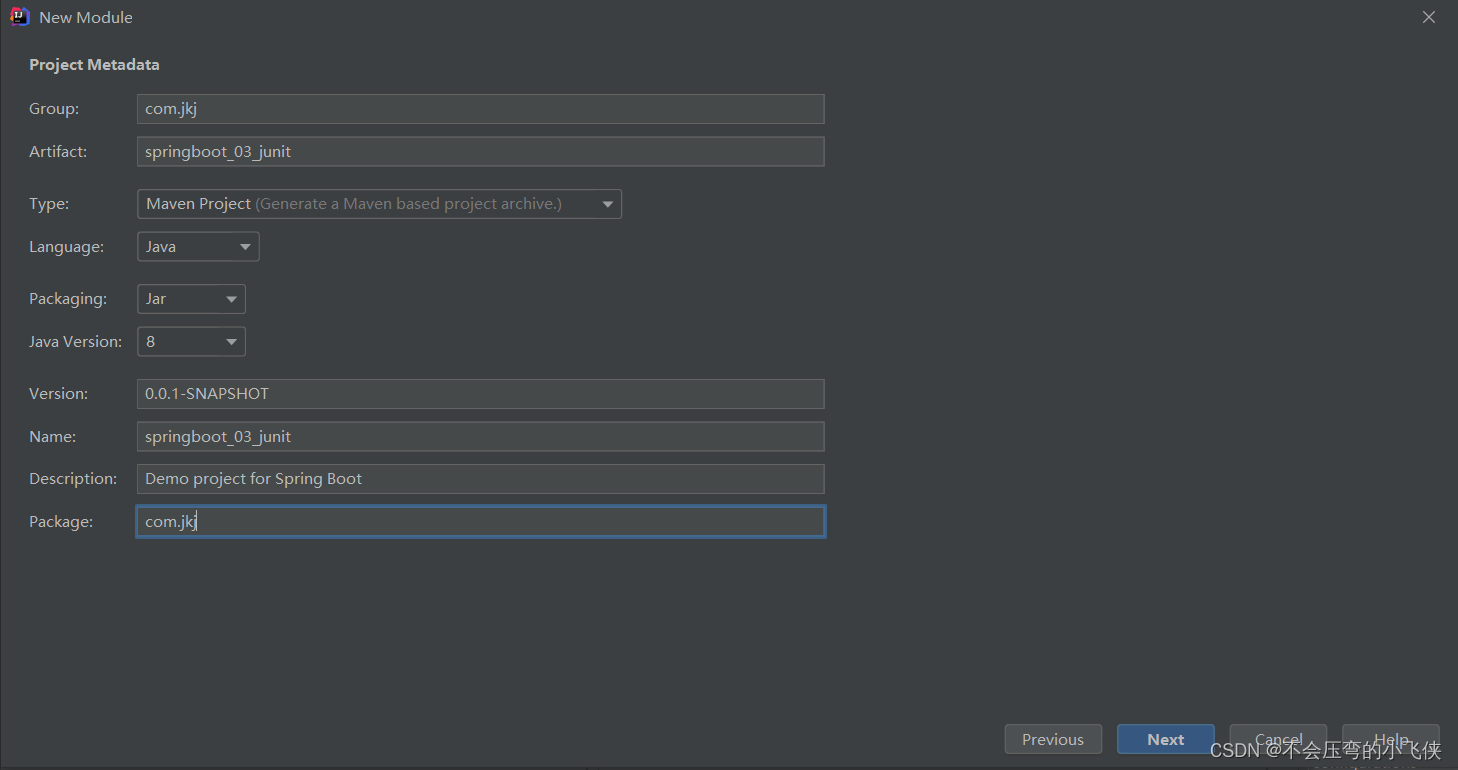Focus the Name field springboot_03_junit
The image size is (1458, 770).
480,437
